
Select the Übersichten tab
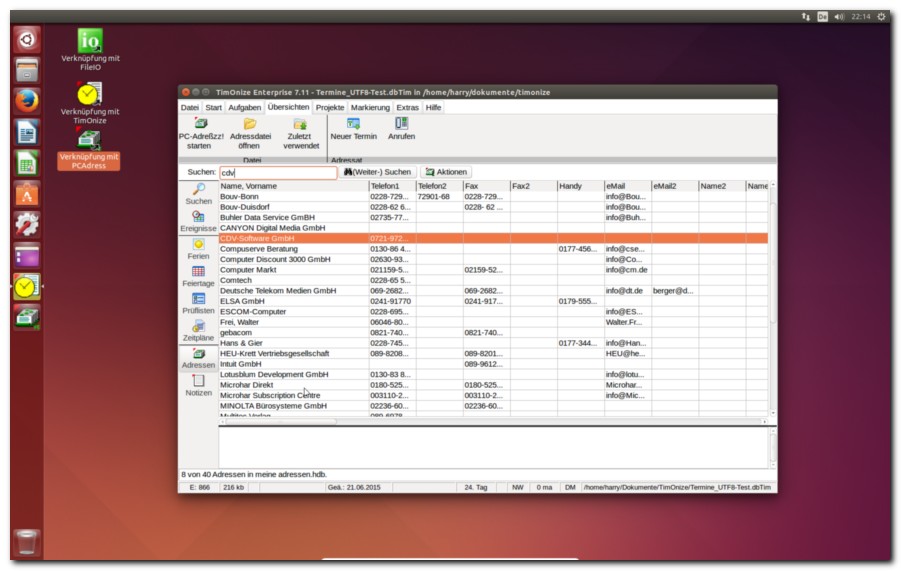288,107
